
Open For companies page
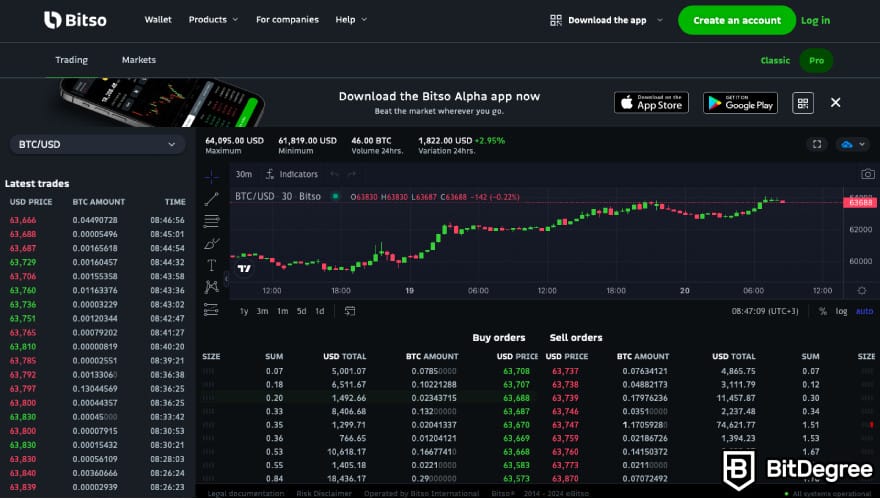click(287, 20)
